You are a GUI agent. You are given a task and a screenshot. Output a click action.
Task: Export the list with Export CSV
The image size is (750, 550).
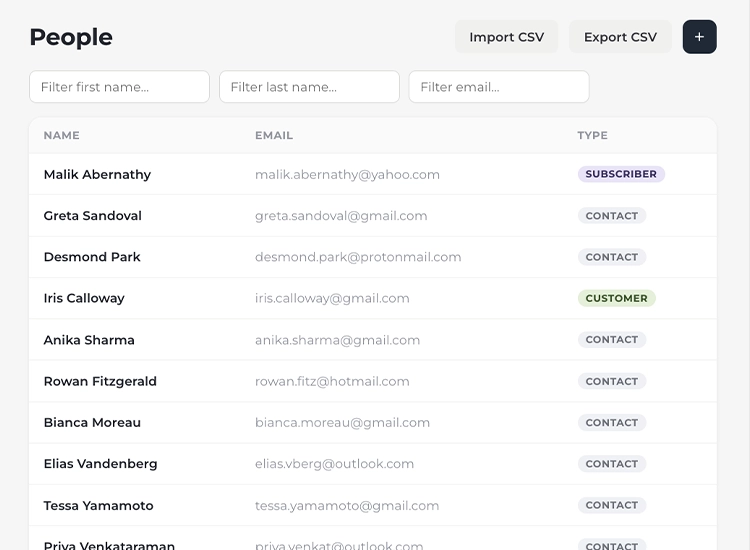coord(620,37)
